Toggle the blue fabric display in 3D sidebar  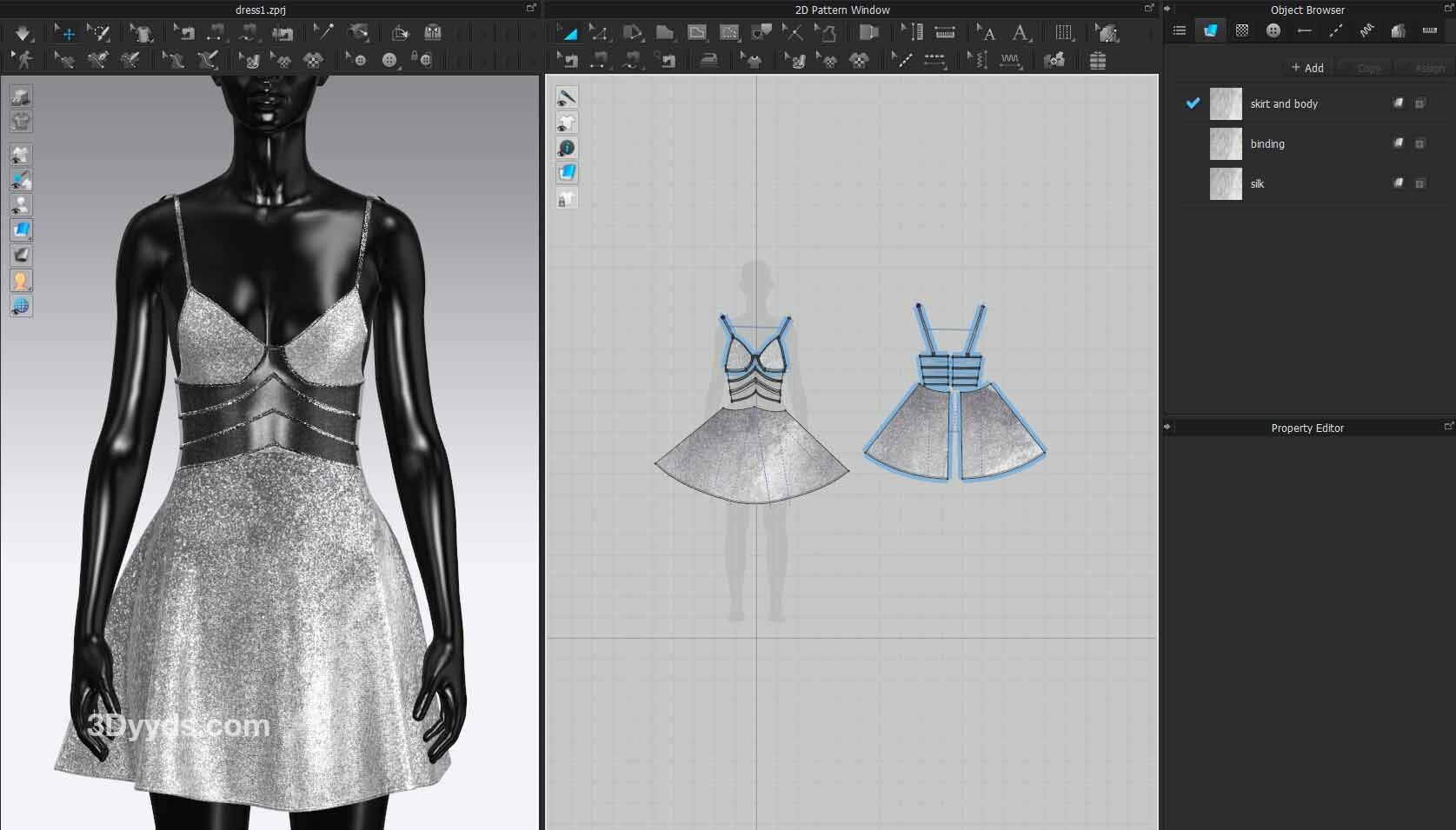(21, 230)
